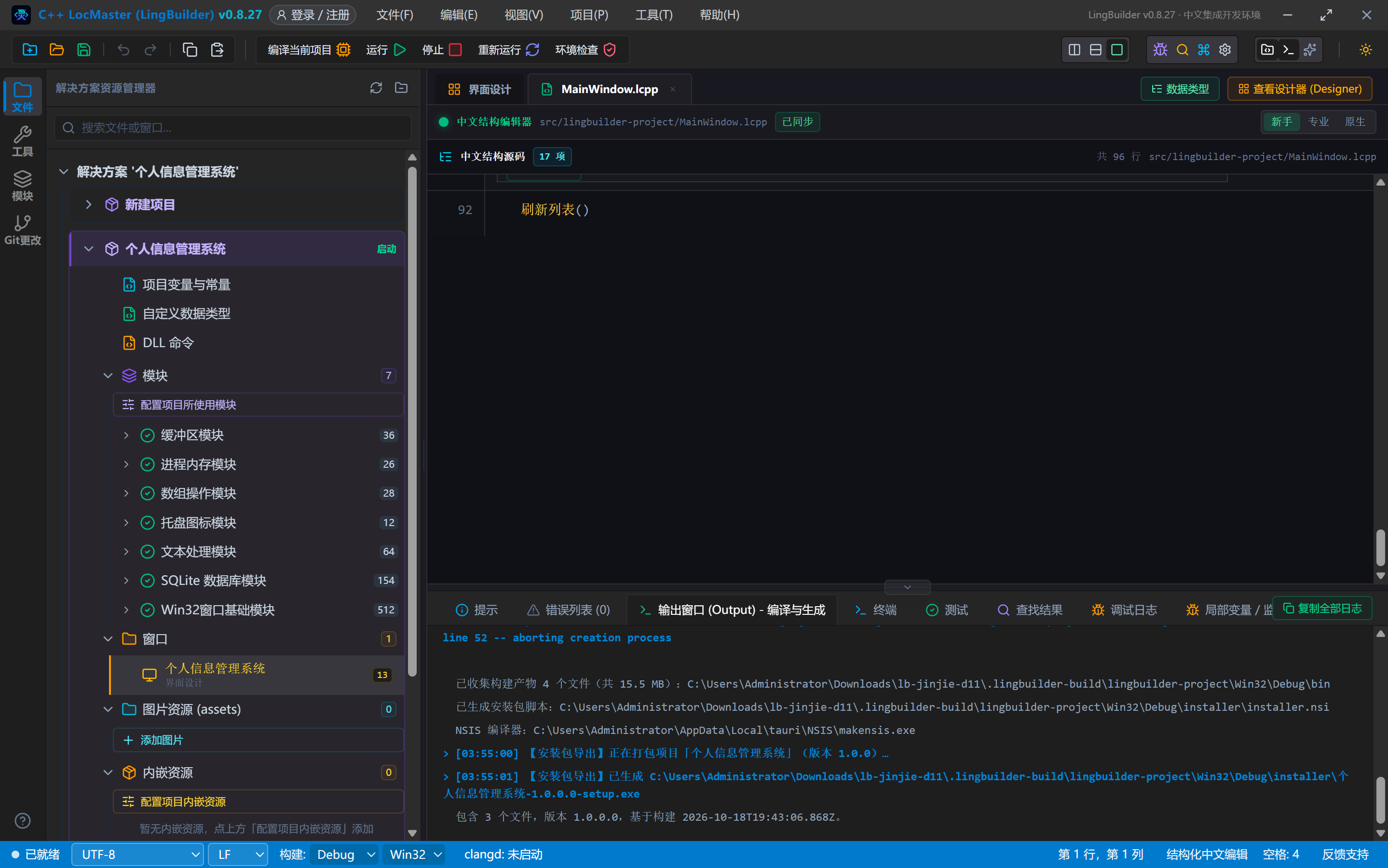Screen dimensions: 1388x868
Task: Select horizontal split layout toggle
Action: 1096,50
